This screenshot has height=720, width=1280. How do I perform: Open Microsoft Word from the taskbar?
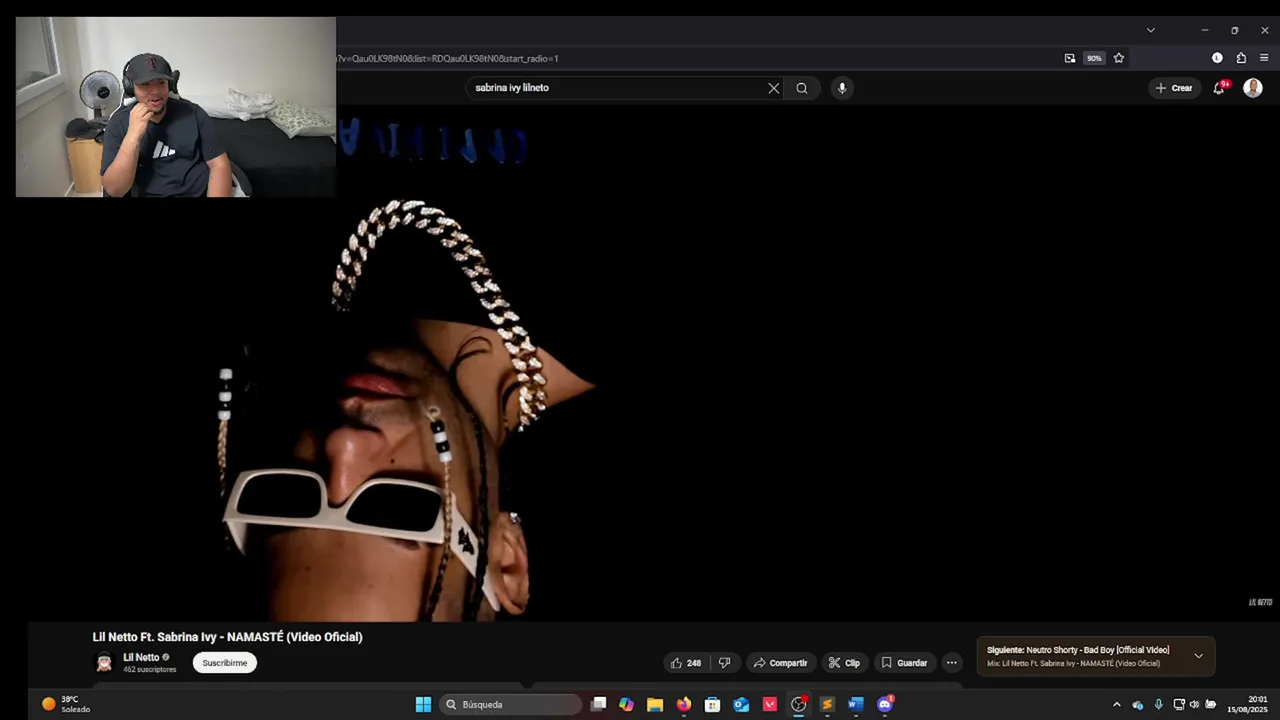[x=855, y=705]
